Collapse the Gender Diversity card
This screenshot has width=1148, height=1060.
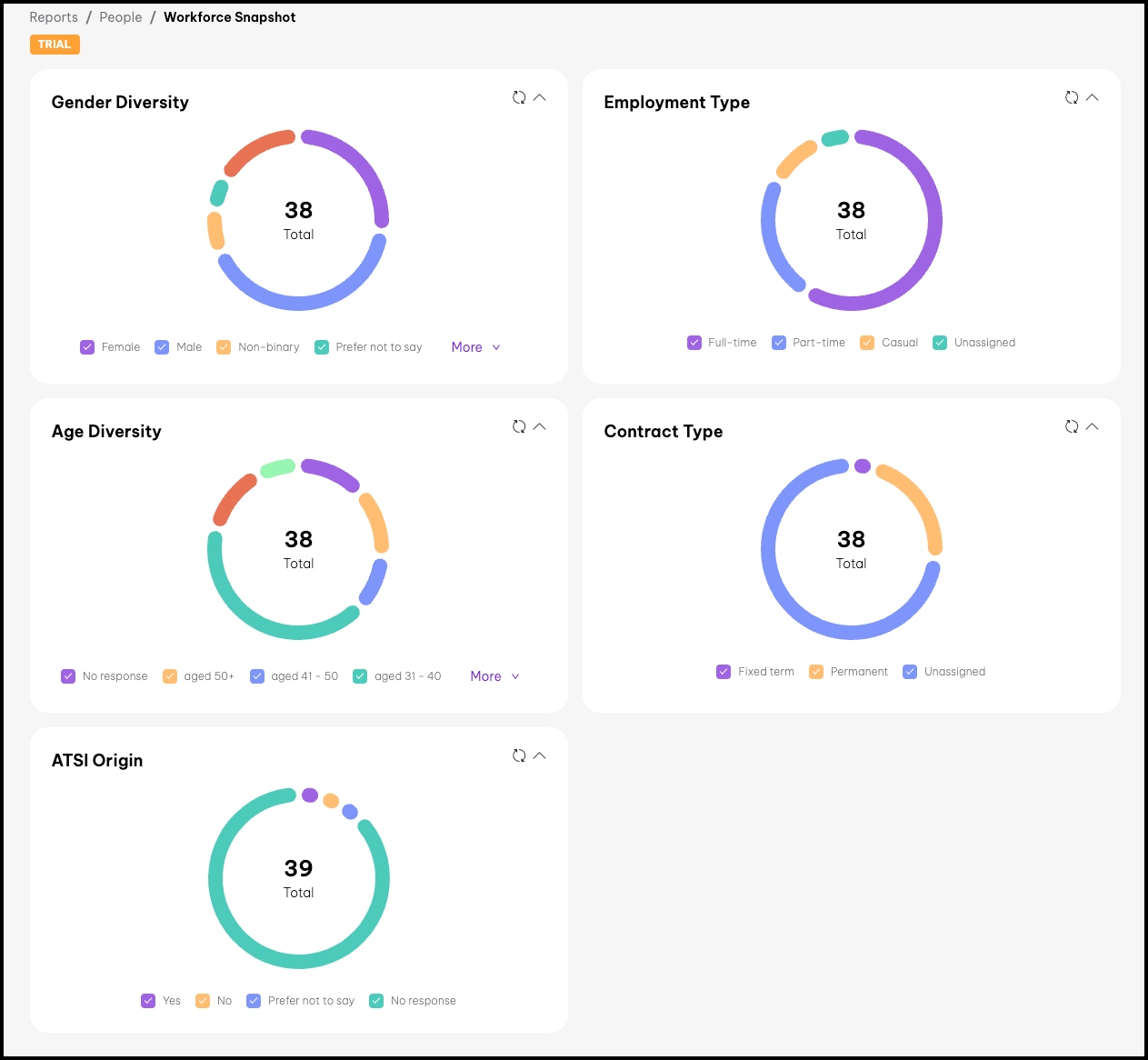pos(540,97)
